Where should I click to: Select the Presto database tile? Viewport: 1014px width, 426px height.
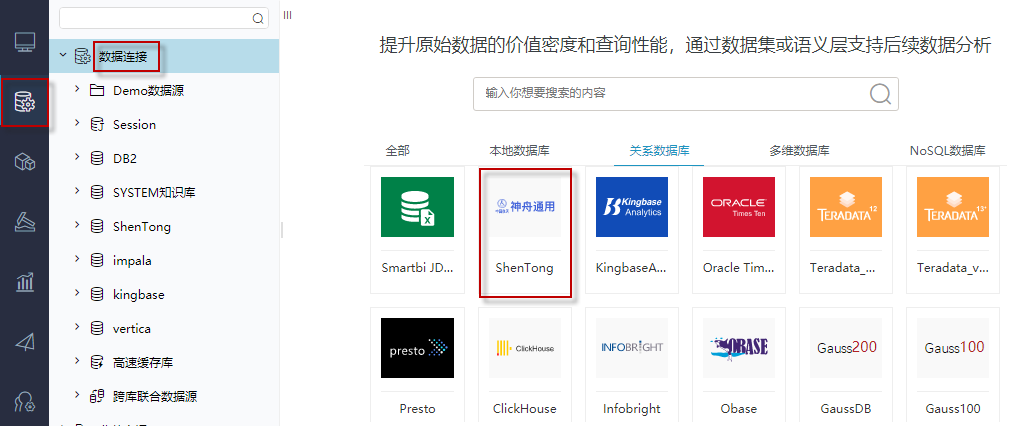[417, 366]
